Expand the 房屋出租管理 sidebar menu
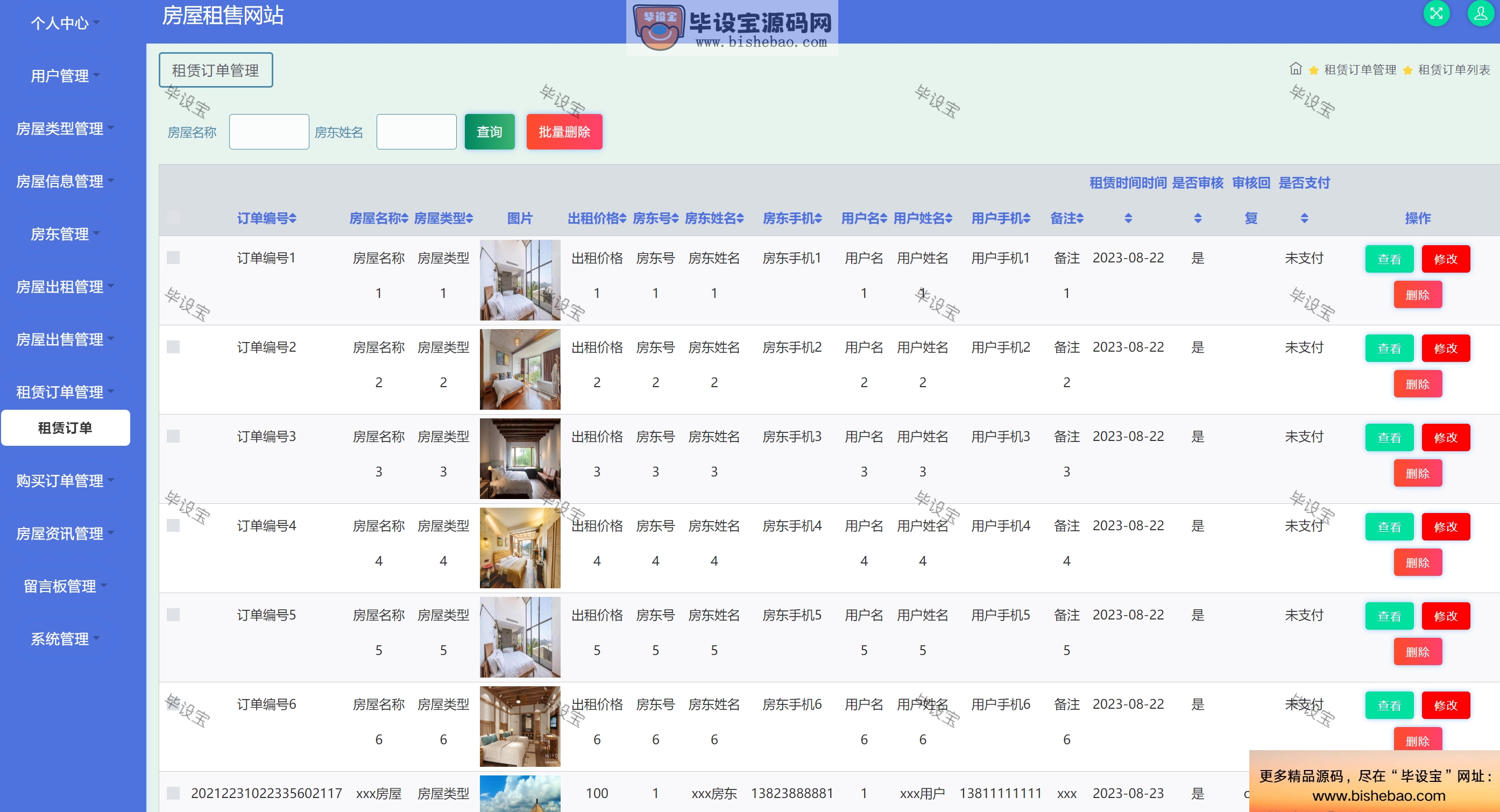The width and height of the screenshot is (1500, 812). (65, 287)
